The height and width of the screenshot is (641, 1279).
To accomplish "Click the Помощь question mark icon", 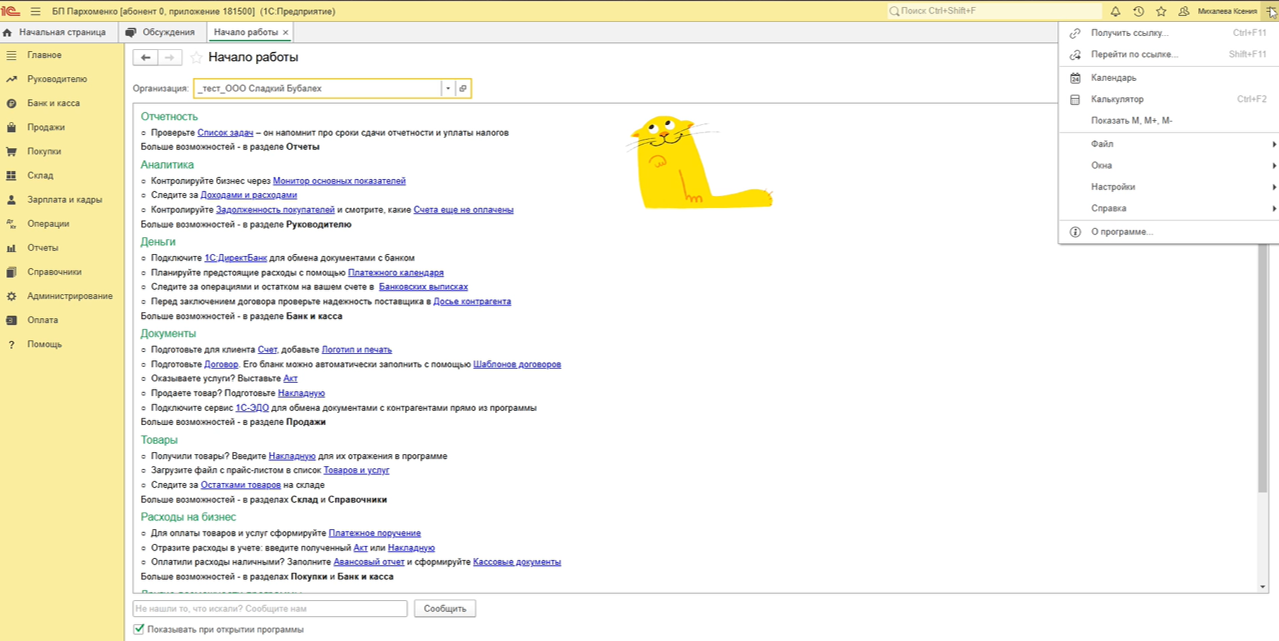I will [x=11, y=344].
